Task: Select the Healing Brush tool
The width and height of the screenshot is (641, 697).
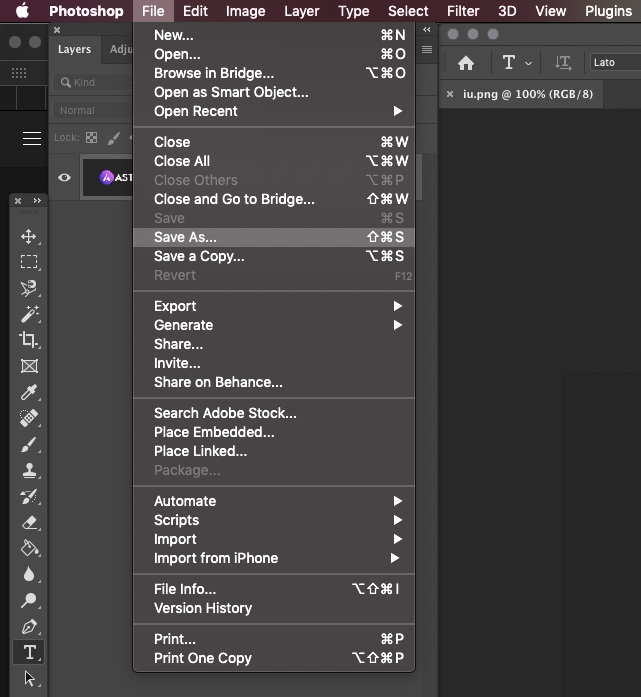Action: (x=29, y=418)
